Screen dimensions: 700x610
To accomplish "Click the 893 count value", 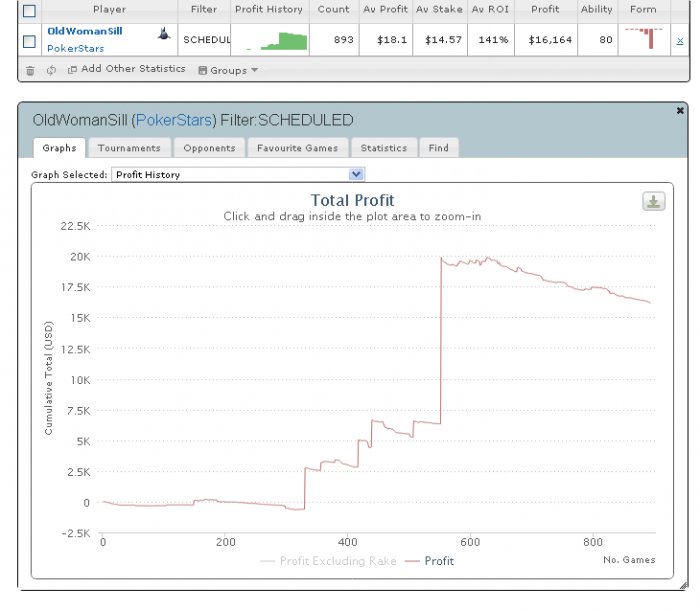I will [x=343, y=40].
